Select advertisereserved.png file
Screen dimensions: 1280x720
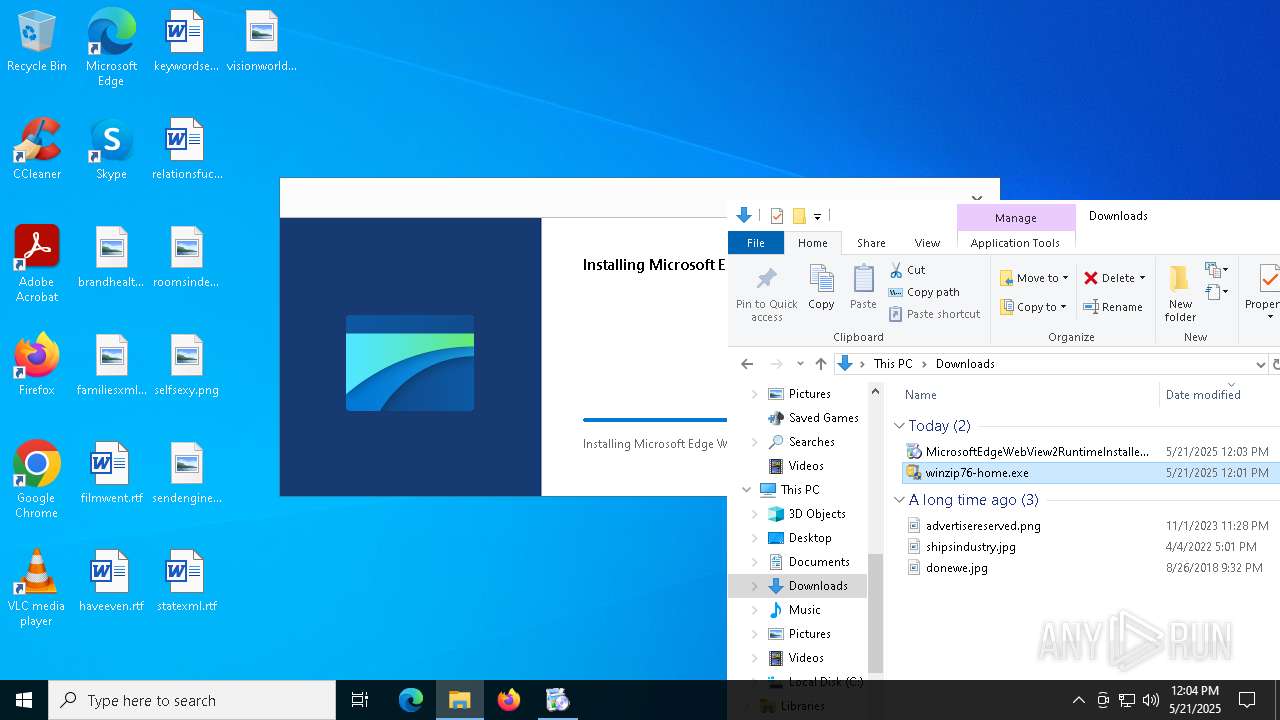[983, 526]
